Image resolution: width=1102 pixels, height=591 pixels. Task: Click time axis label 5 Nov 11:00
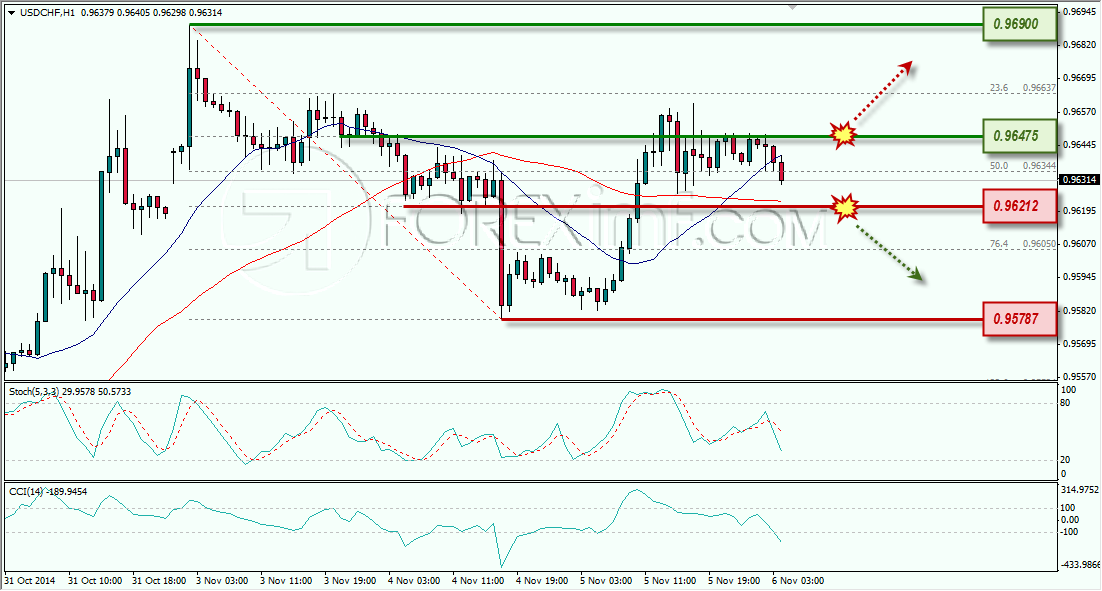click(670, 580)
